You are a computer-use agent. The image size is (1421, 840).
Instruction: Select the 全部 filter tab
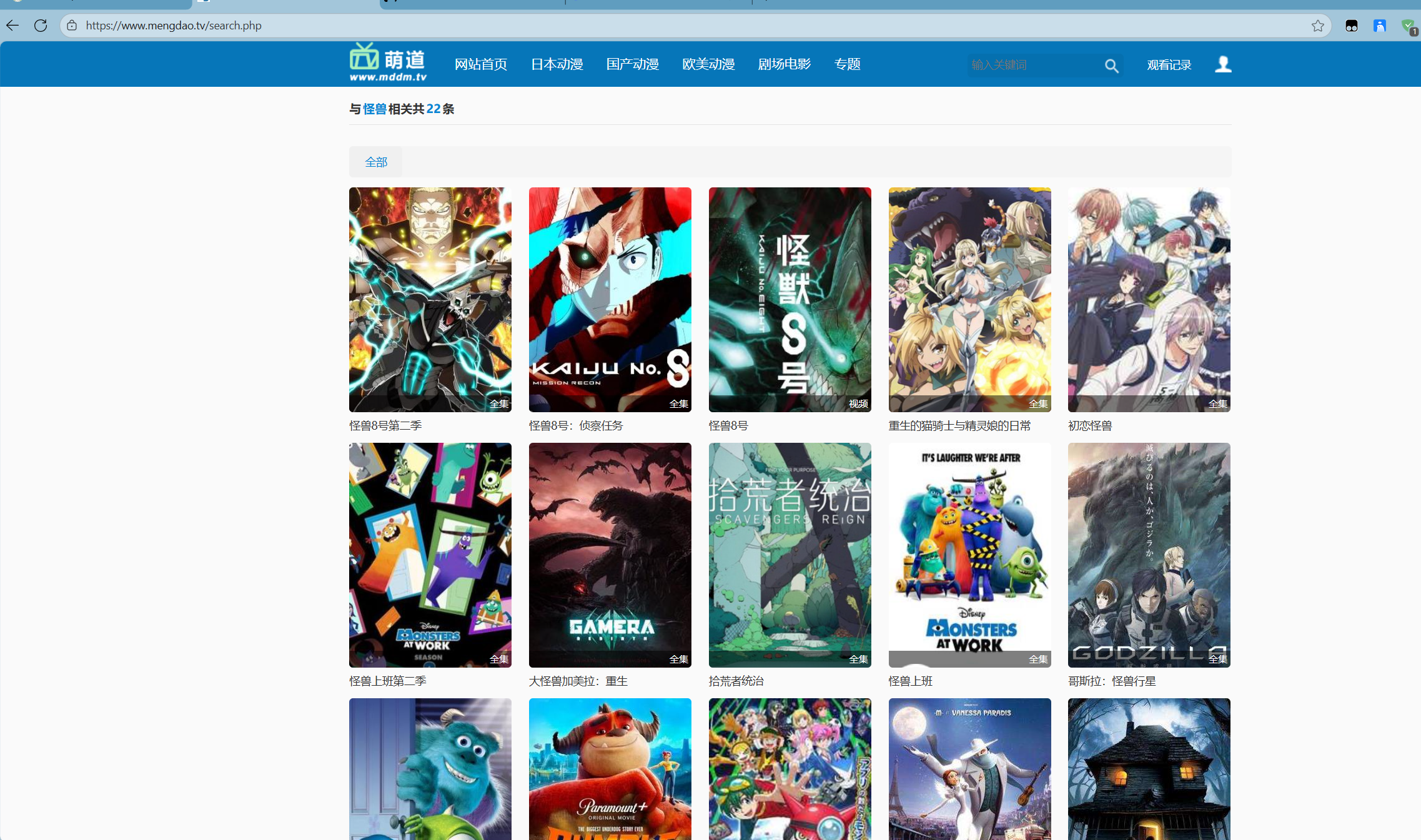tap(376, 162)
